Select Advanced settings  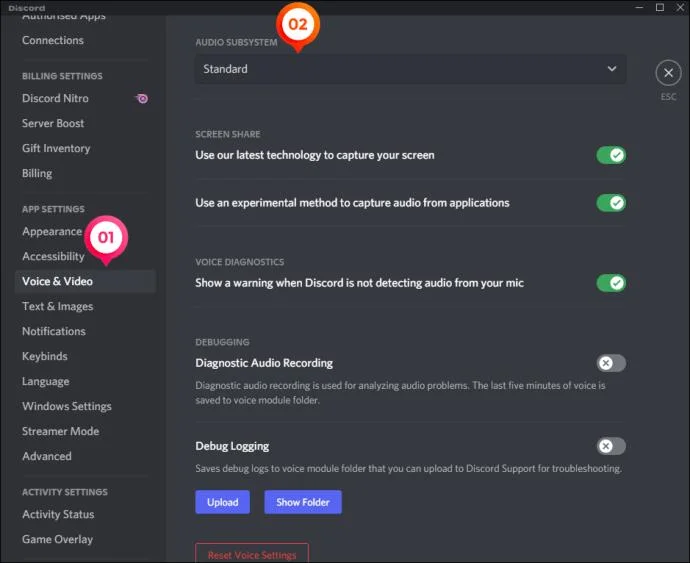pyautogui.click(x=47, y=456)
